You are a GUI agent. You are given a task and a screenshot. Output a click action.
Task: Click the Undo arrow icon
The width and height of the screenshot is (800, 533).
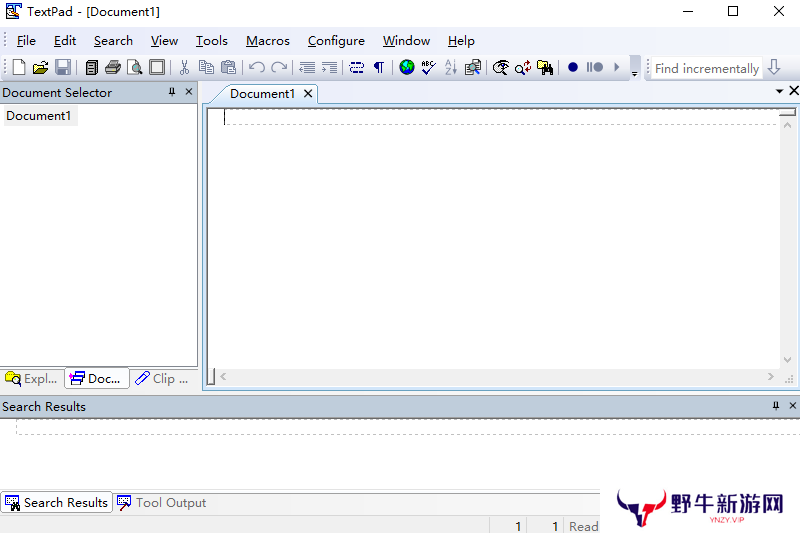[257, 67]
